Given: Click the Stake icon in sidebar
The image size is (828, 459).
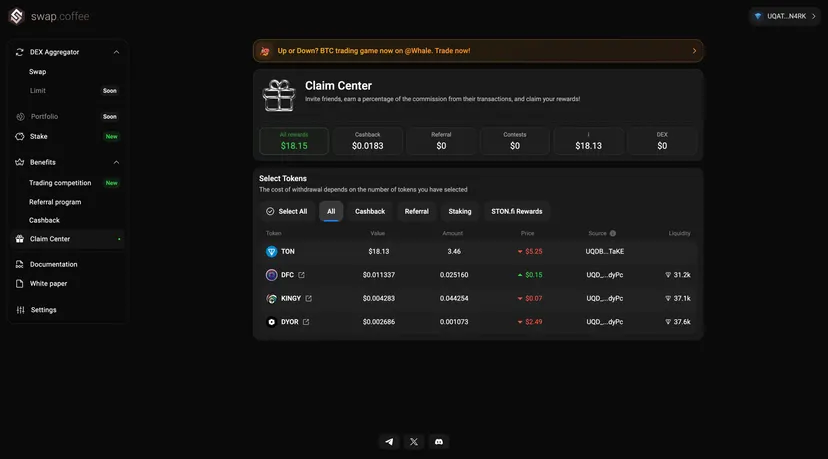Looking at the screenshot, I should pyautogui.click(x=20, y=136).
